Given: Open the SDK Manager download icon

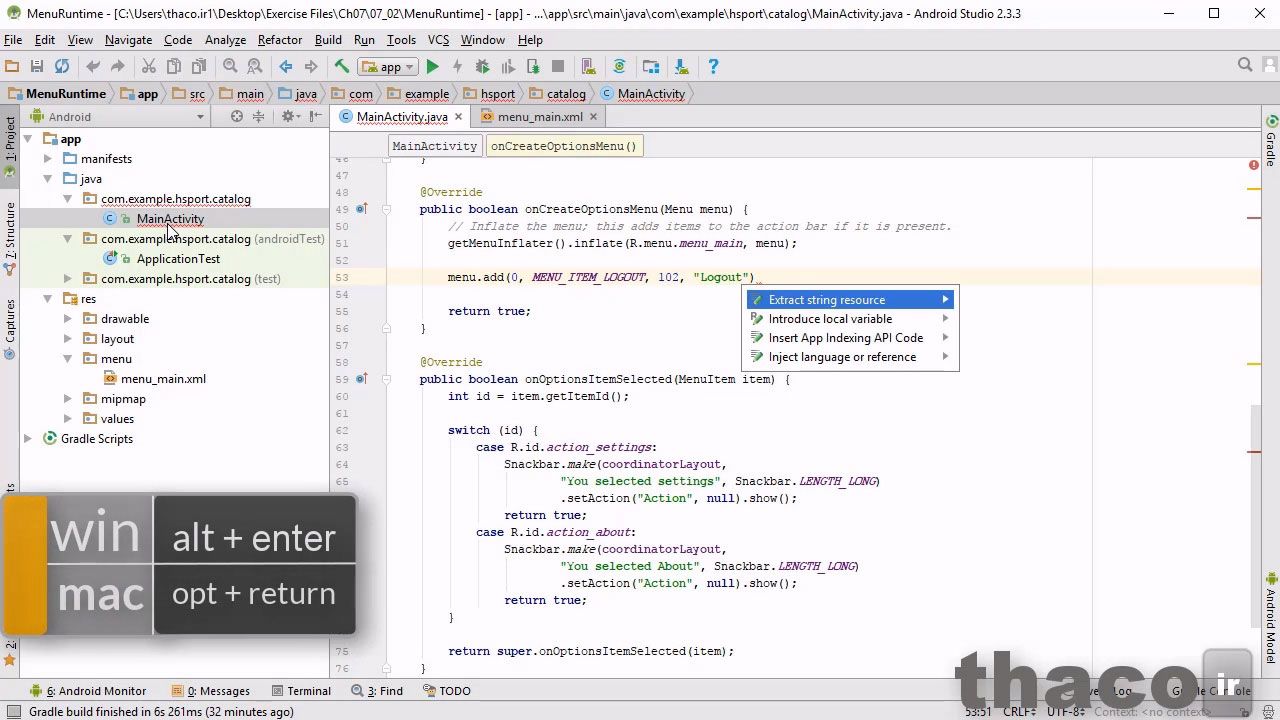Looking at the screenshot, I should pyautogui.click(x=682, y=66).
